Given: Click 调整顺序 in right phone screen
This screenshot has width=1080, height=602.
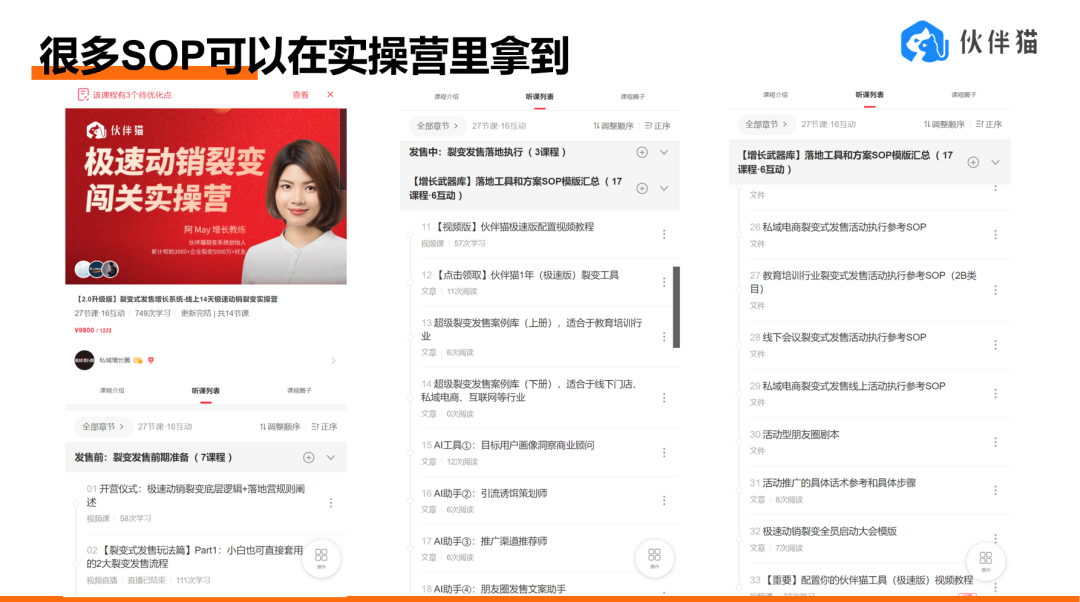Looking at the screenshot, I should coord(944,125).
